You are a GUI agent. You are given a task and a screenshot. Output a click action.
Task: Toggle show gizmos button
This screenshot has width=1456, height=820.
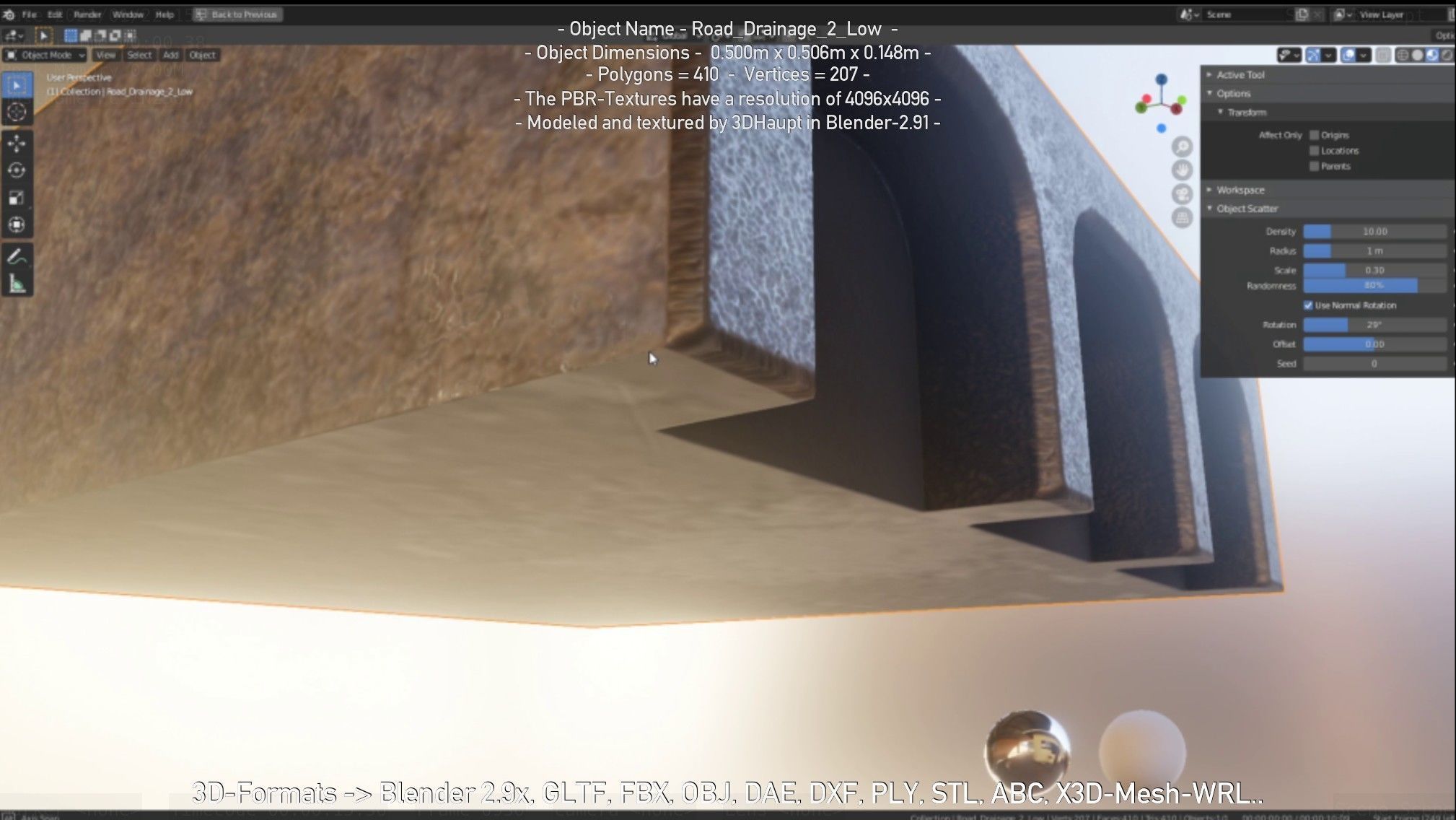coord(1313,55)
